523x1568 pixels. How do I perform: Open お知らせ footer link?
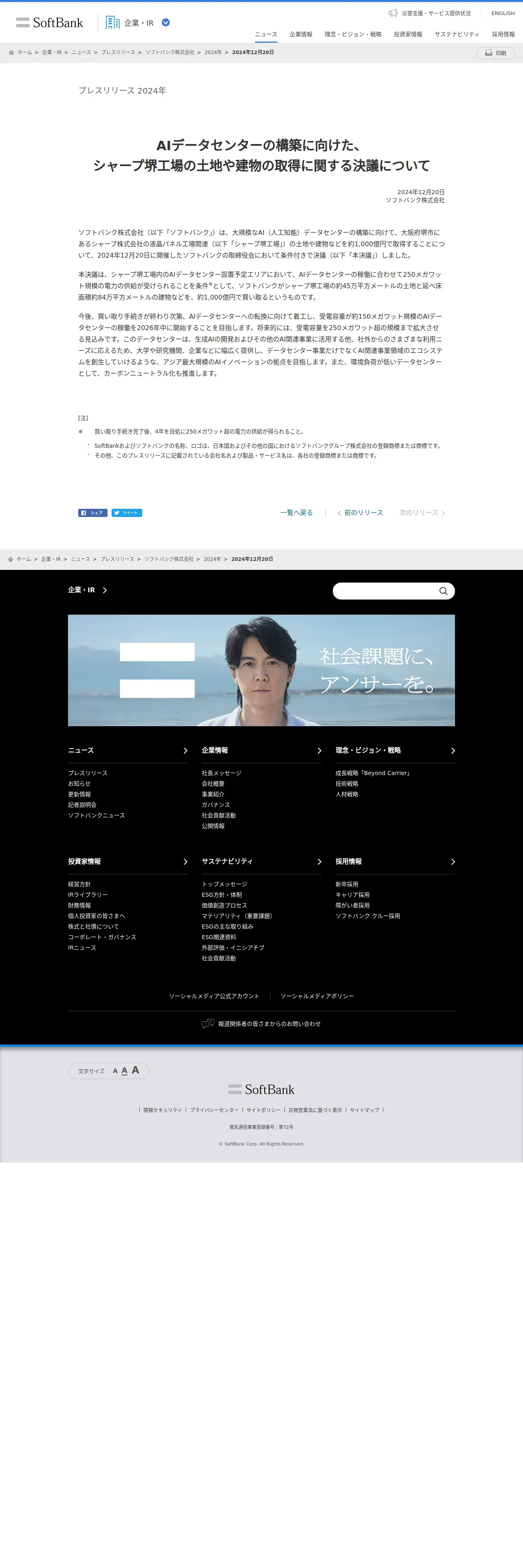(79, 784)
